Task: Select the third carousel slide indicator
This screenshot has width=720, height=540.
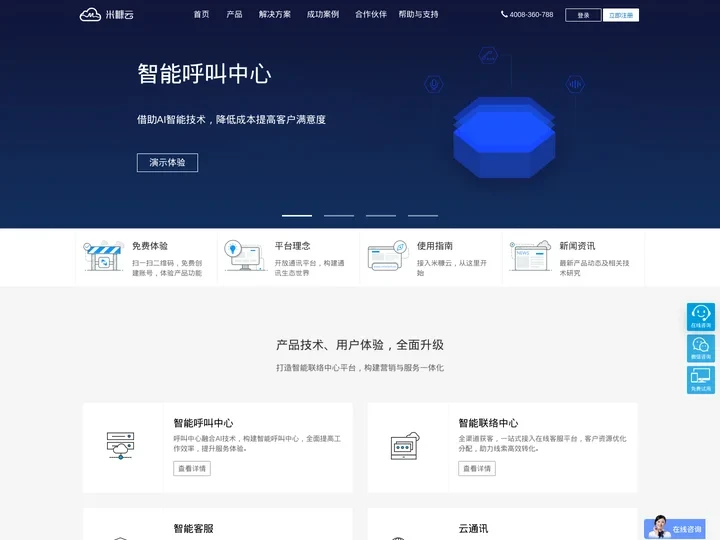Action: 381,215
